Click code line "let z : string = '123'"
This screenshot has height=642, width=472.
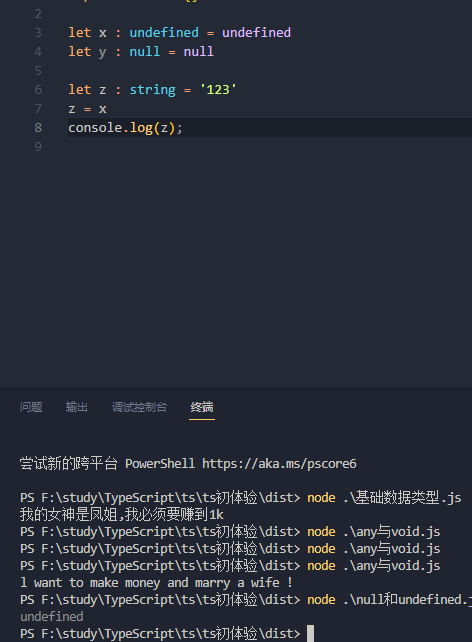(x=152, y=90)
